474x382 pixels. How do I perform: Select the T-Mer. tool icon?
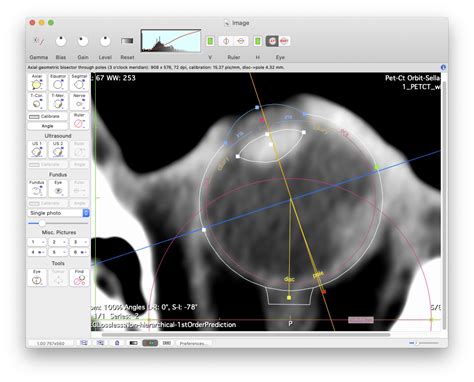tap(58, 102)
